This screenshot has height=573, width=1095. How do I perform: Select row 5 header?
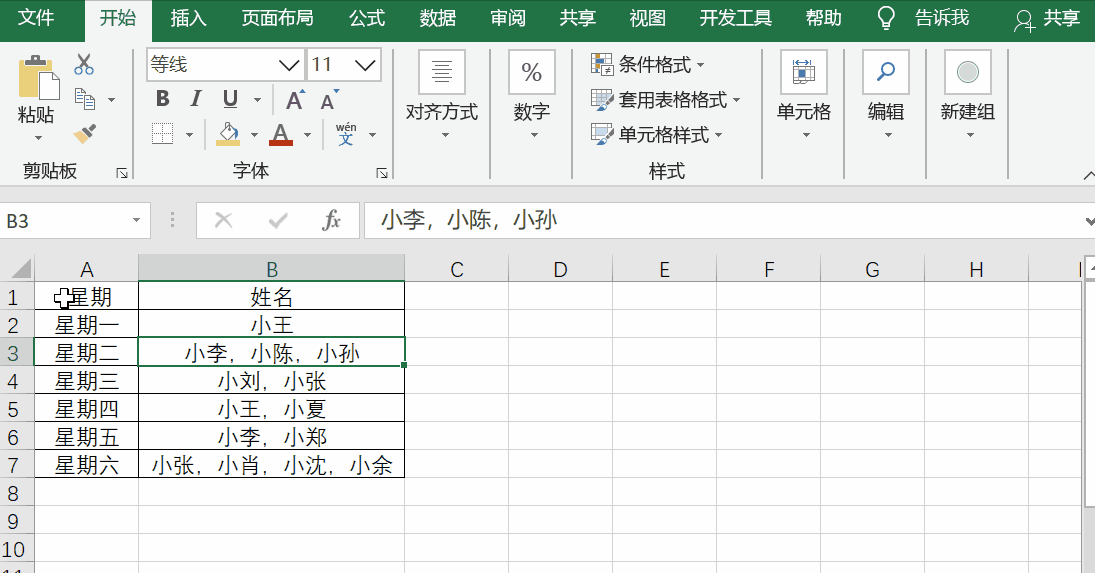(17, 408)
